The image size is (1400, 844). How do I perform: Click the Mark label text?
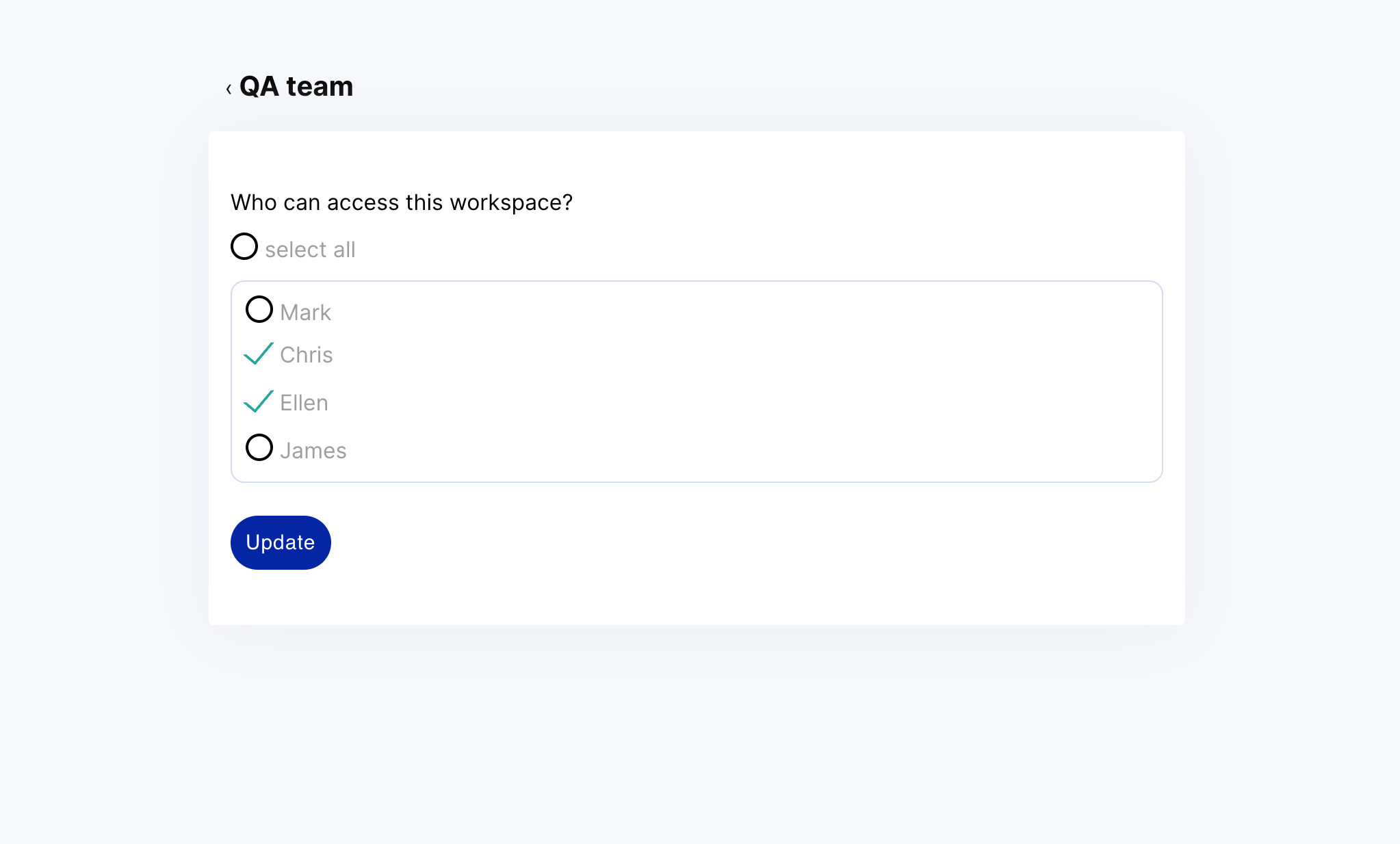click(x=305, y=311)
